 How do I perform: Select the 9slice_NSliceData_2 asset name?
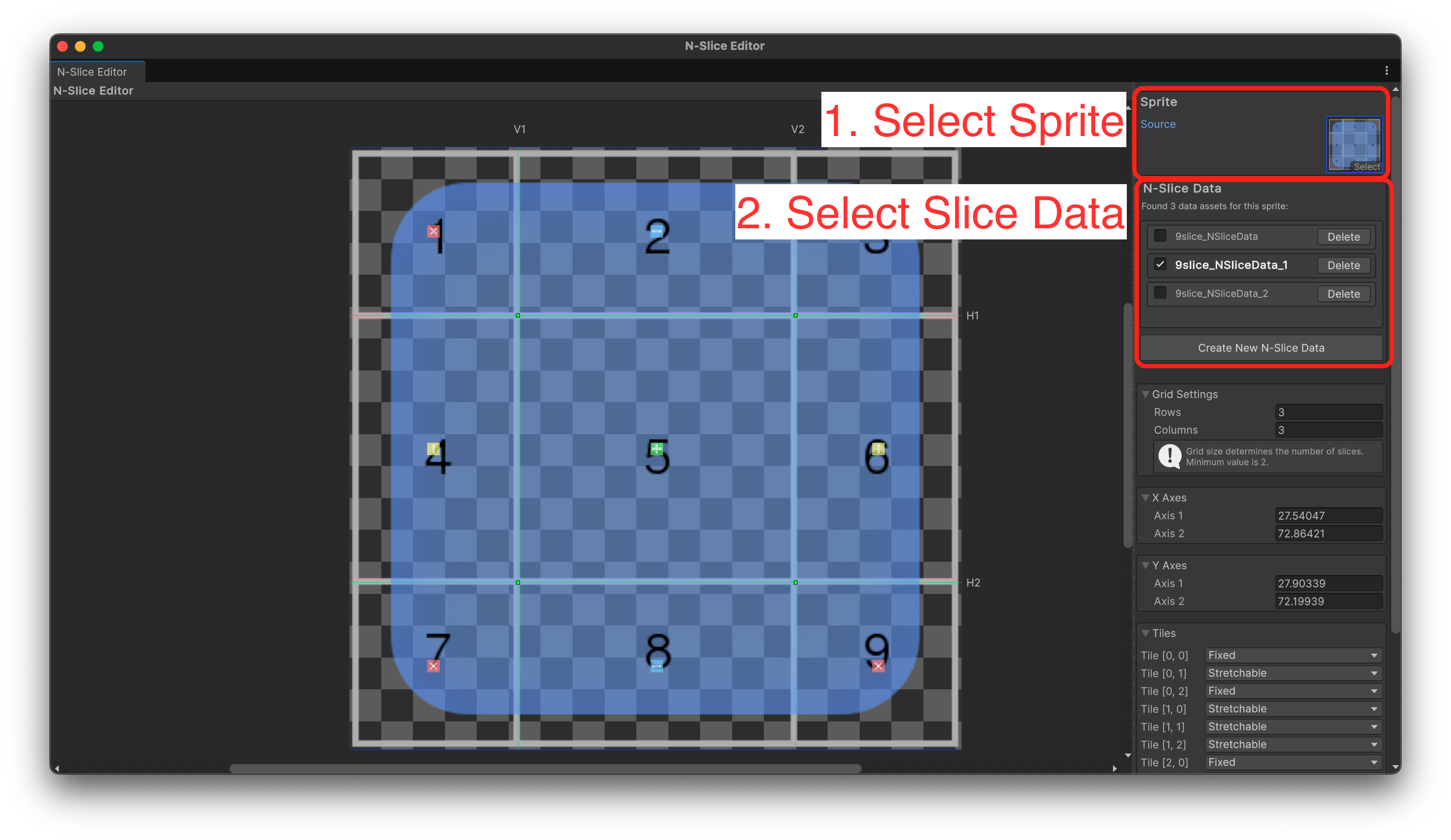(x=1221, y=294)
